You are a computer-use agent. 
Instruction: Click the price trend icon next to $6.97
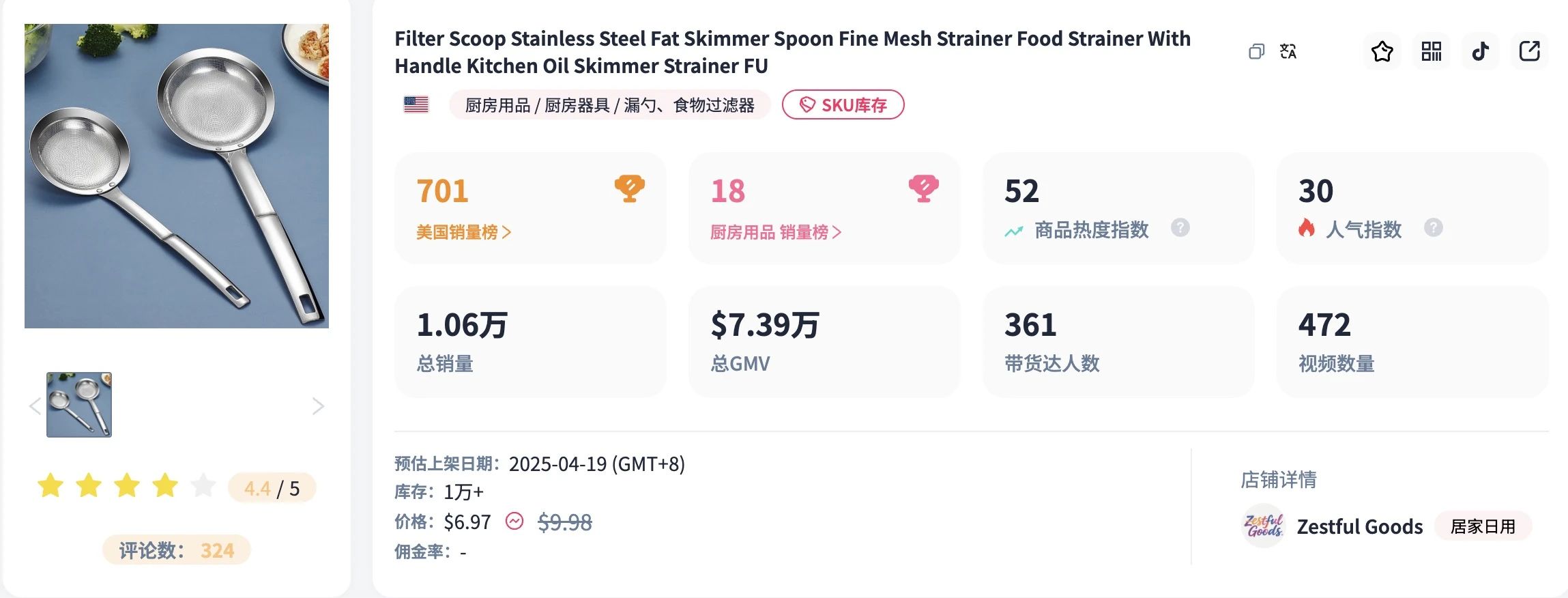click(514, 522)
